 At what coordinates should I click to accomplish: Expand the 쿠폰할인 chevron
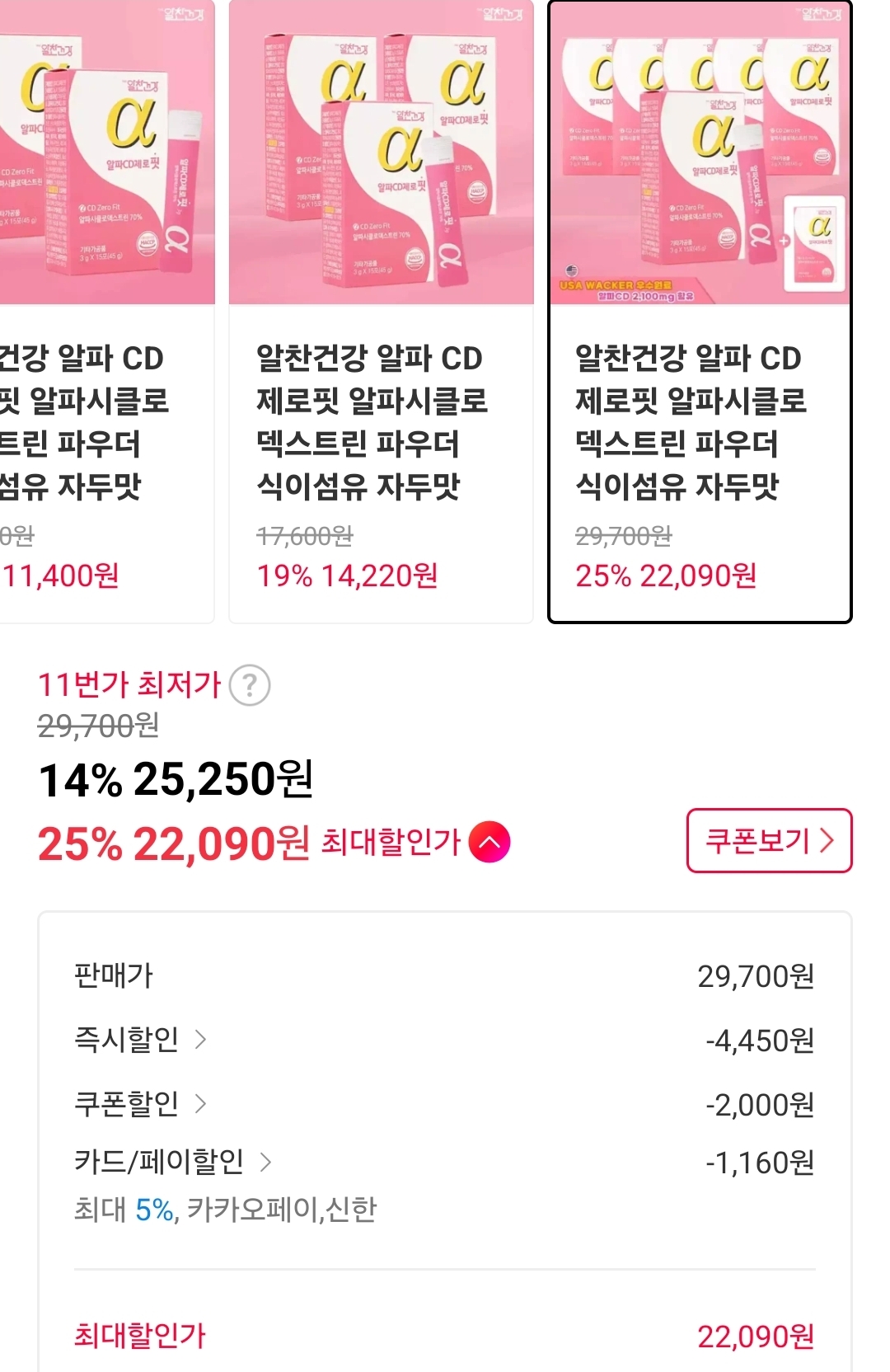(x=200, y=1103)
